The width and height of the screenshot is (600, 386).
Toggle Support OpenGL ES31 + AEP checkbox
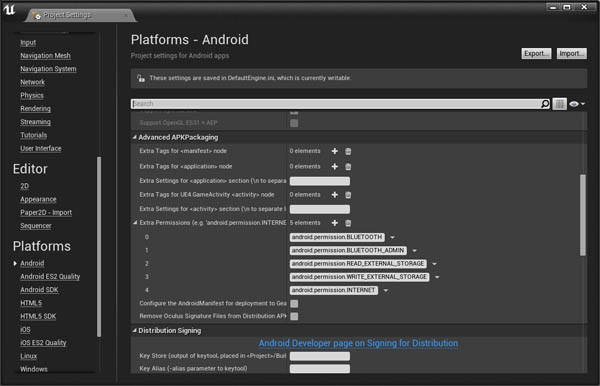click(x=294, y=123)
